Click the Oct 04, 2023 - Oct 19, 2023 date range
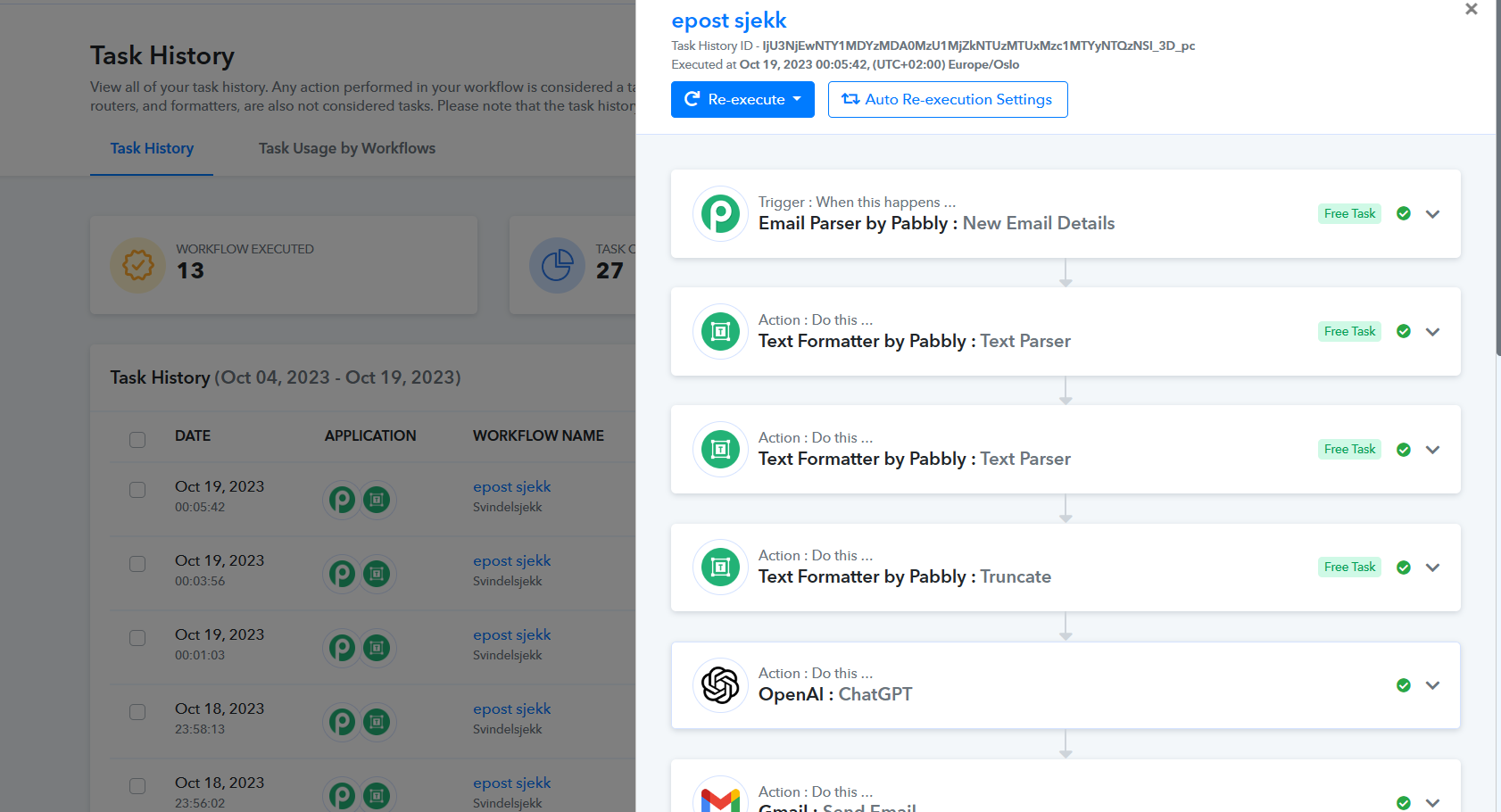 tap(337, 377)
